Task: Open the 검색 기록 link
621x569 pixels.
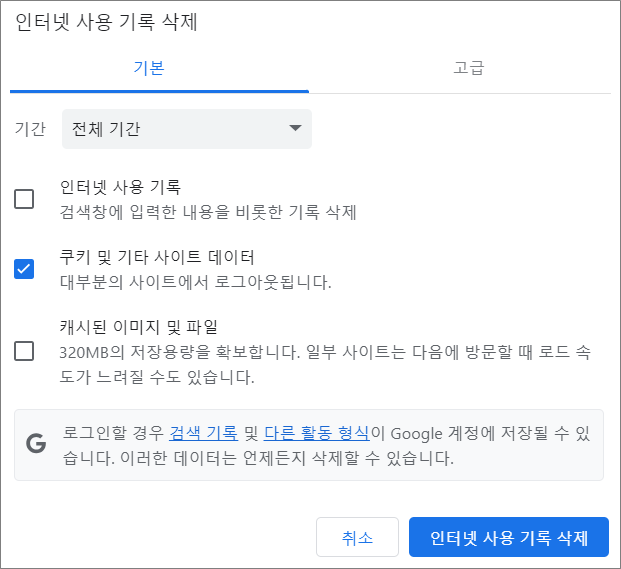Action: 204,433
